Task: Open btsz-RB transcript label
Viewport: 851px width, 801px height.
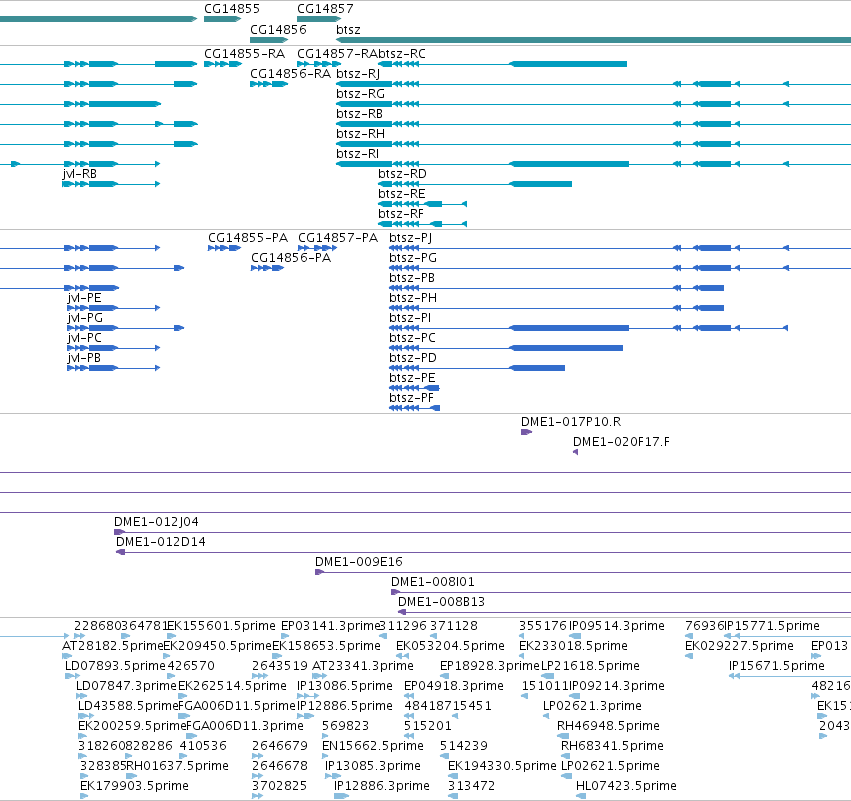Action: coord(359,114)
